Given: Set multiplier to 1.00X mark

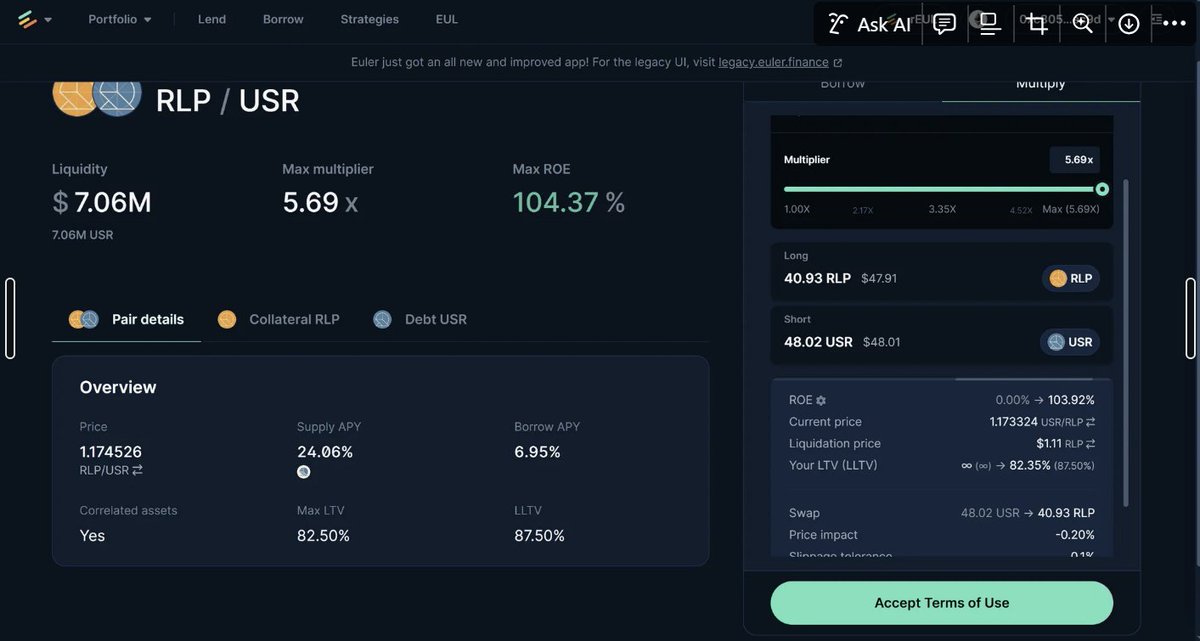Looking at the screenshot, I should click(797, 209).
